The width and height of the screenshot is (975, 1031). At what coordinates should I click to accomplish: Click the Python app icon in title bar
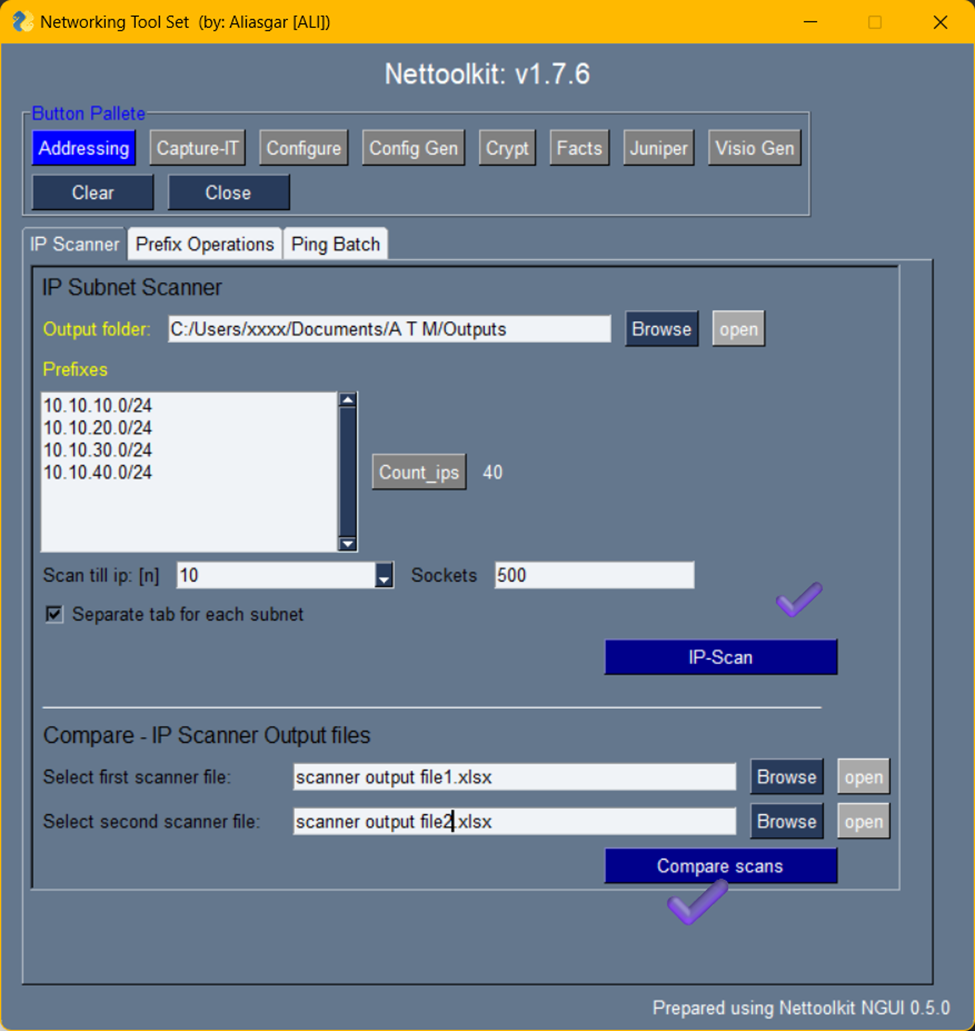point(23,22)
